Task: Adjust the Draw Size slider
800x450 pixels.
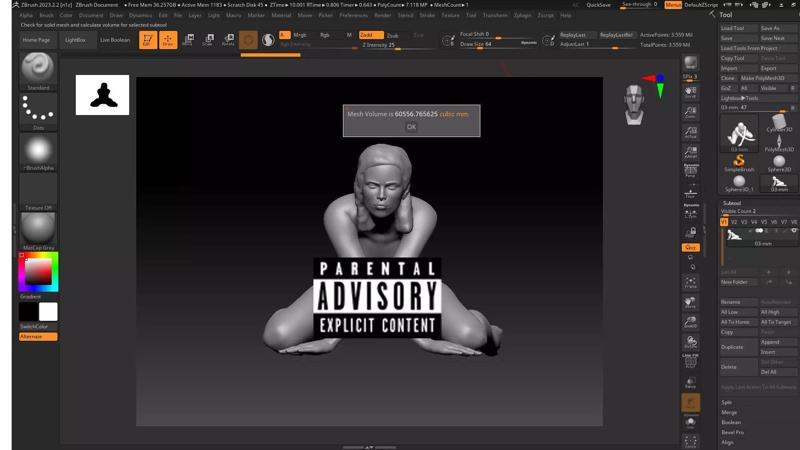Action: [x=495, y=44]
